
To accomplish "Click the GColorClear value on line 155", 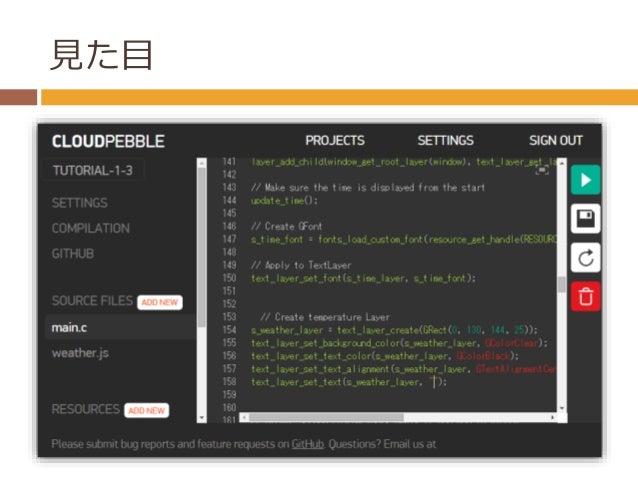I will [513, 343].
